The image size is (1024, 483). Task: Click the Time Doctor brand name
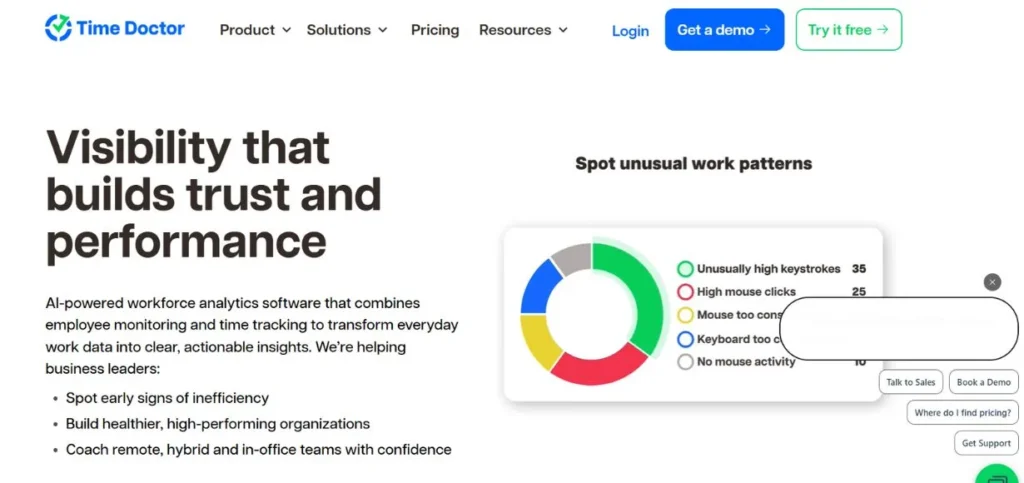pos(131,28)
